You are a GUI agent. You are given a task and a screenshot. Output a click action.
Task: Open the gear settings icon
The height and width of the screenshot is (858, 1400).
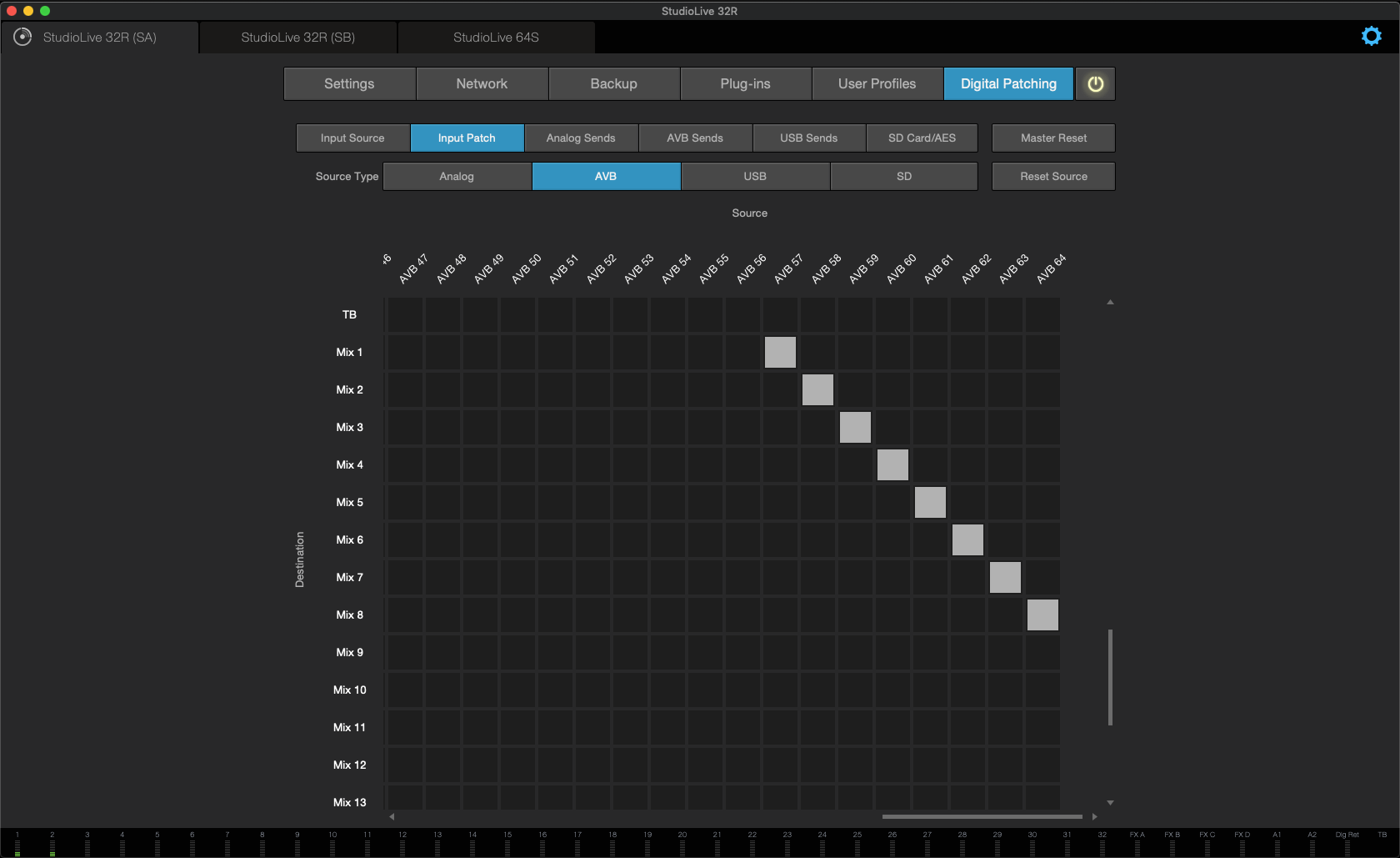pos(1371,36)
